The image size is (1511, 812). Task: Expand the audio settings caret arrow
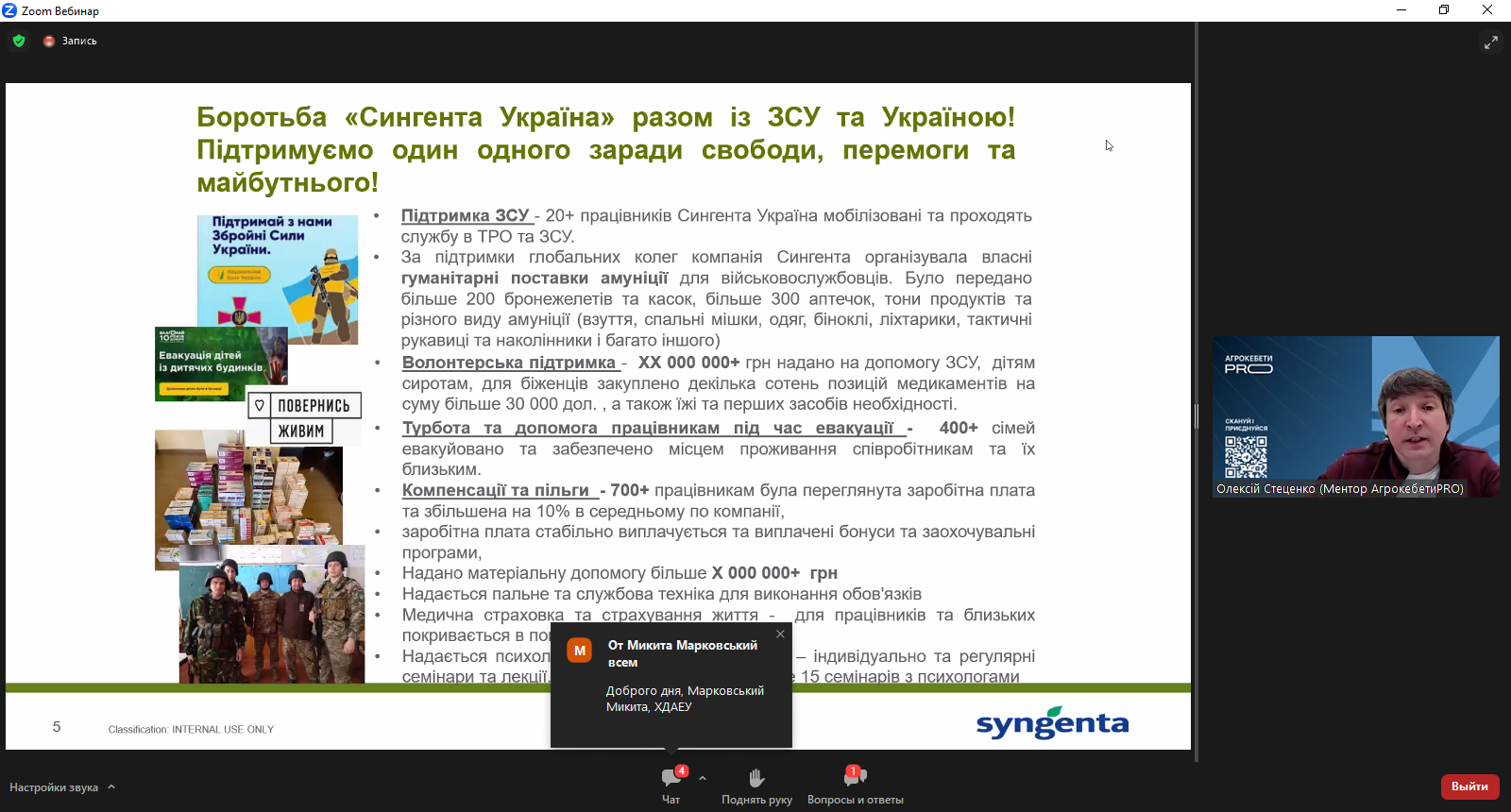click(x=111, y=787)
